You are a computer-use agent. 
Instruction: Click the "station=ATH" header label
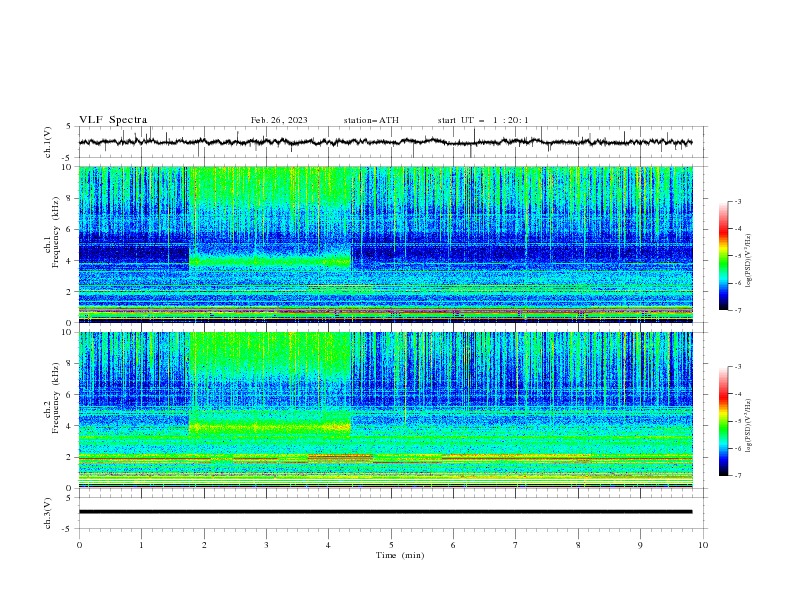pyautogui.click(x=371, y=120)
